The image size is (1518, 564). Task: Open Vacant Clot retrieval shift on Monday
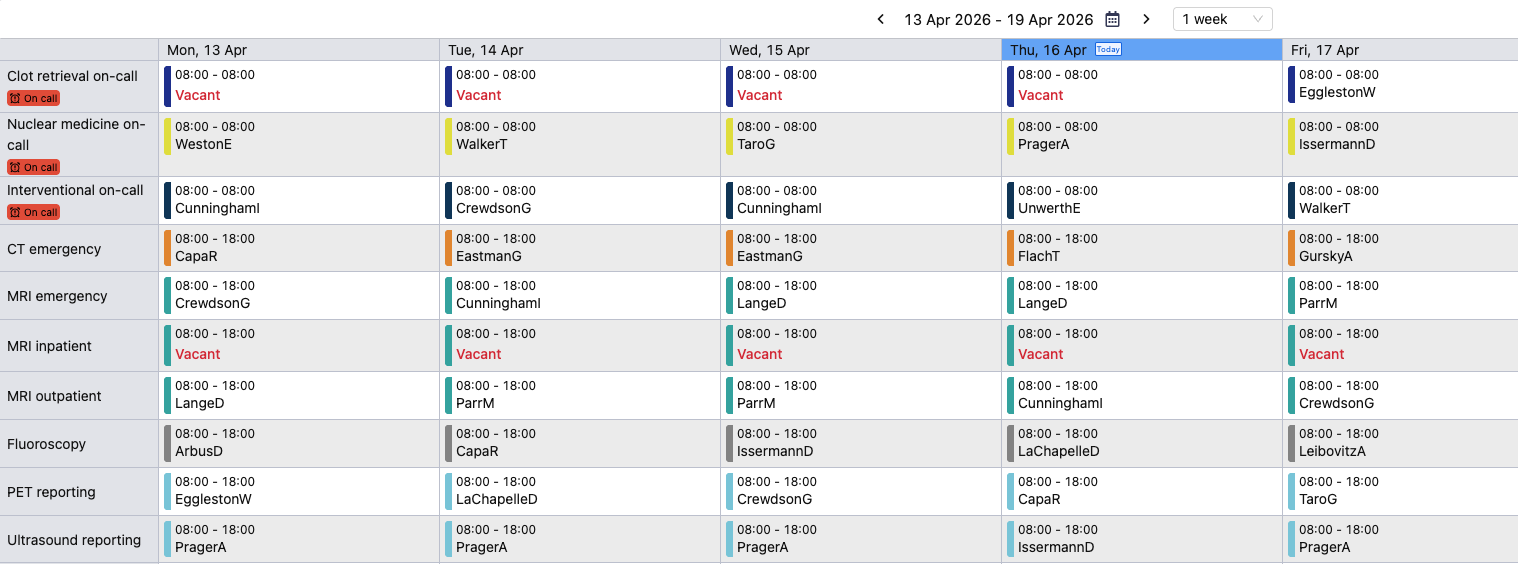(x=198, y=95)
